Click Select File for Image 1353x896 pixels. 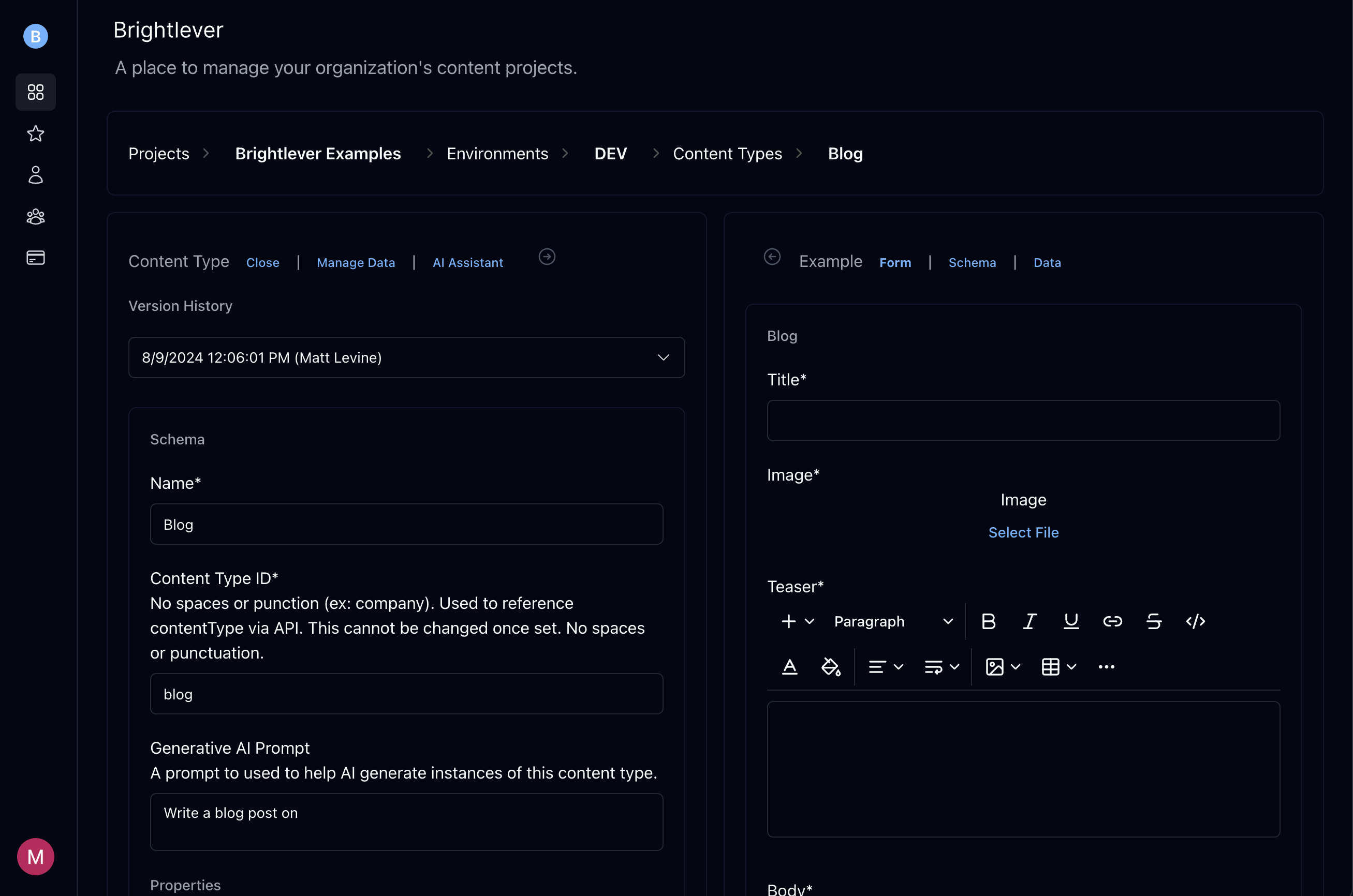point(1023,532)
